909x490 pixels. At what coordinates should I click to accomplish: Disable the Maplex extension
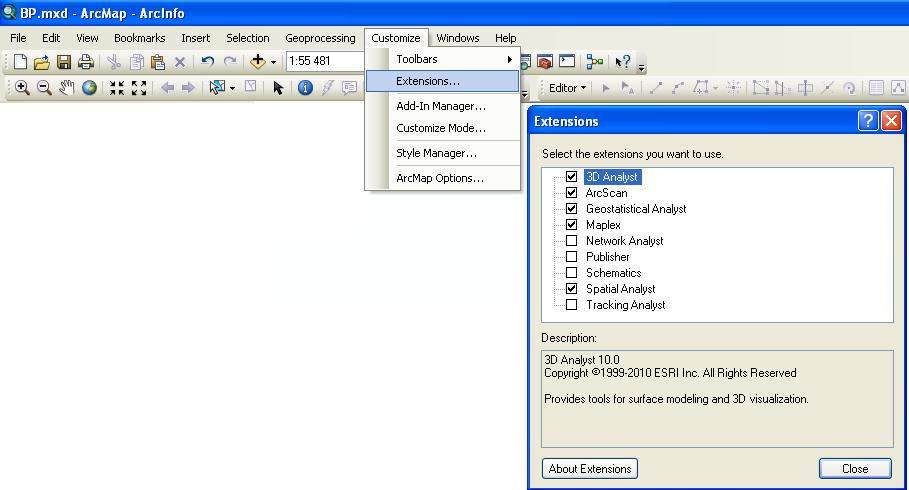572,224
